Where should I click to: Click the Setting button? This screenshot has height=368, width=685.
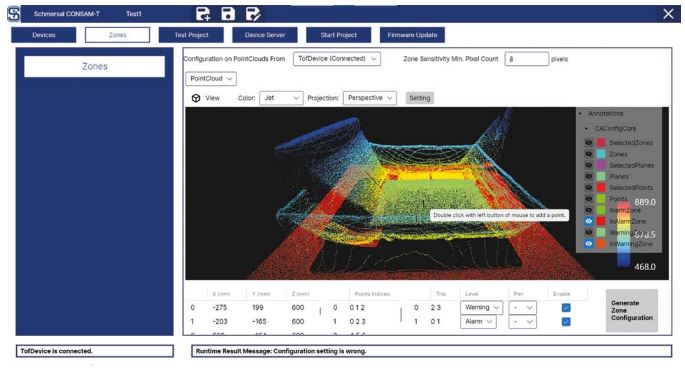(420, 98)
